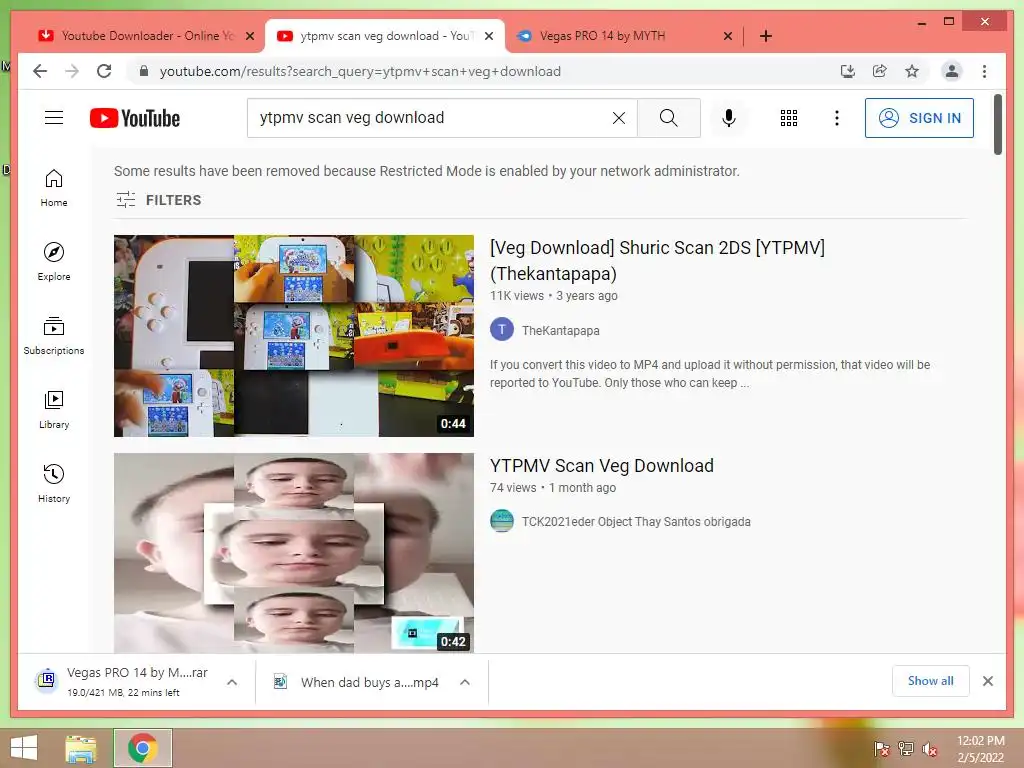
Task: Open the FILTERS options
Action: click(x=158, y=200)
